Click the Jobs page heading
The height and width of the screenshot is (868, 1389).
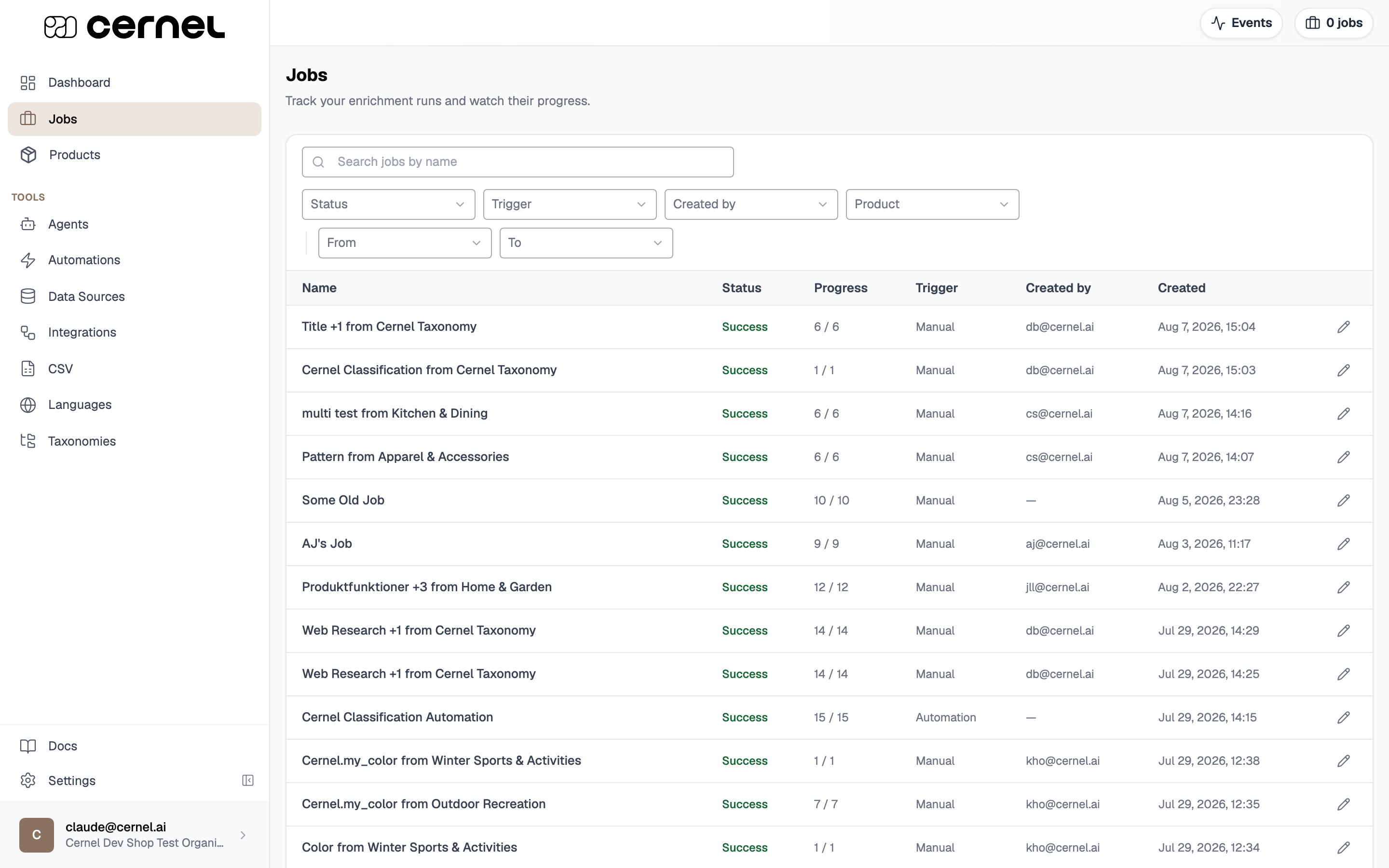[x=307, y=75]
